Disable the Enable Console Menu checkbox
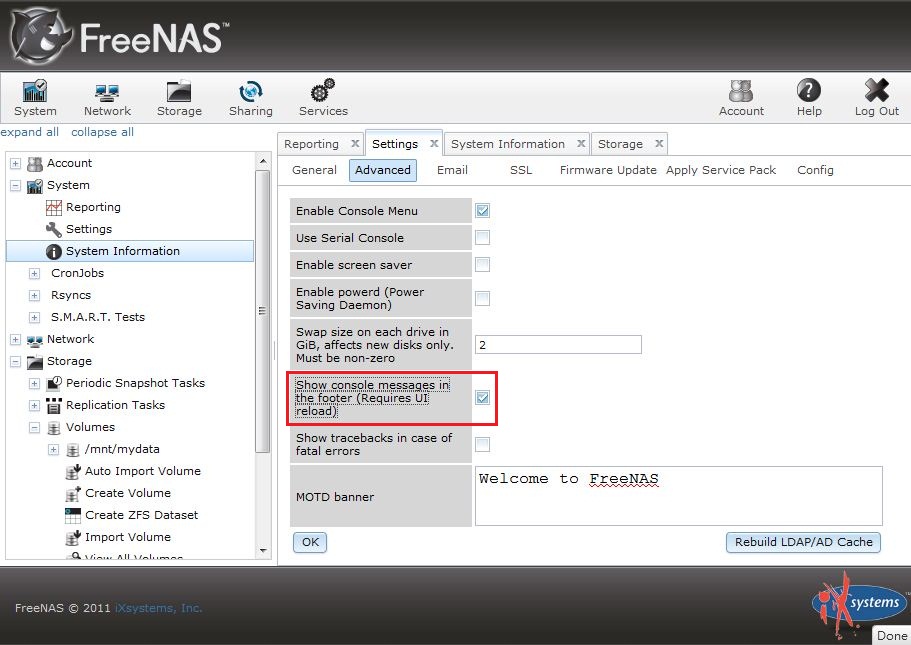Screen dimensions: 911x645 pyautogui.click(x=482, y=211)
